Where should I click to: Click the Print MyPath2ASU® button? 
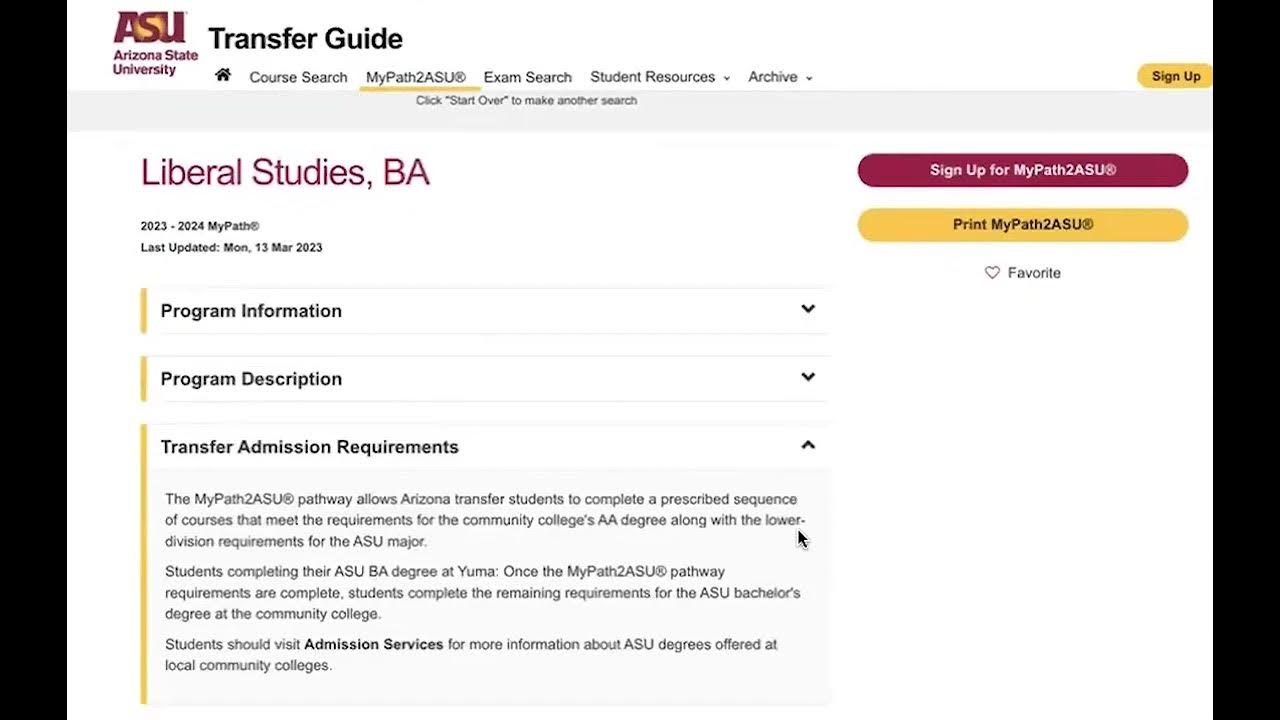pyautogui.click(x=1023, y=224)
